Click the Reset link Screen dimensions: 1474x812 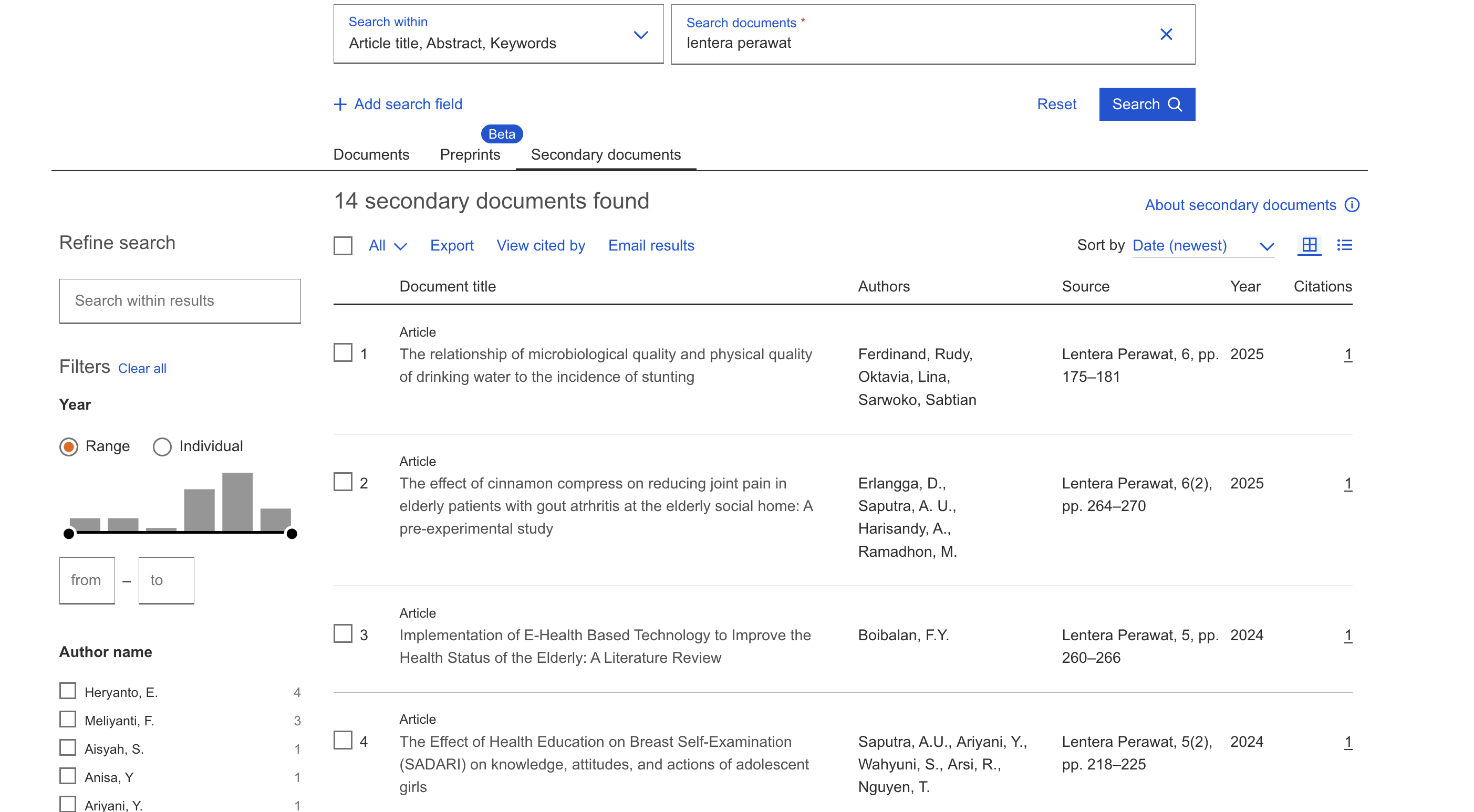[1056, 104]
